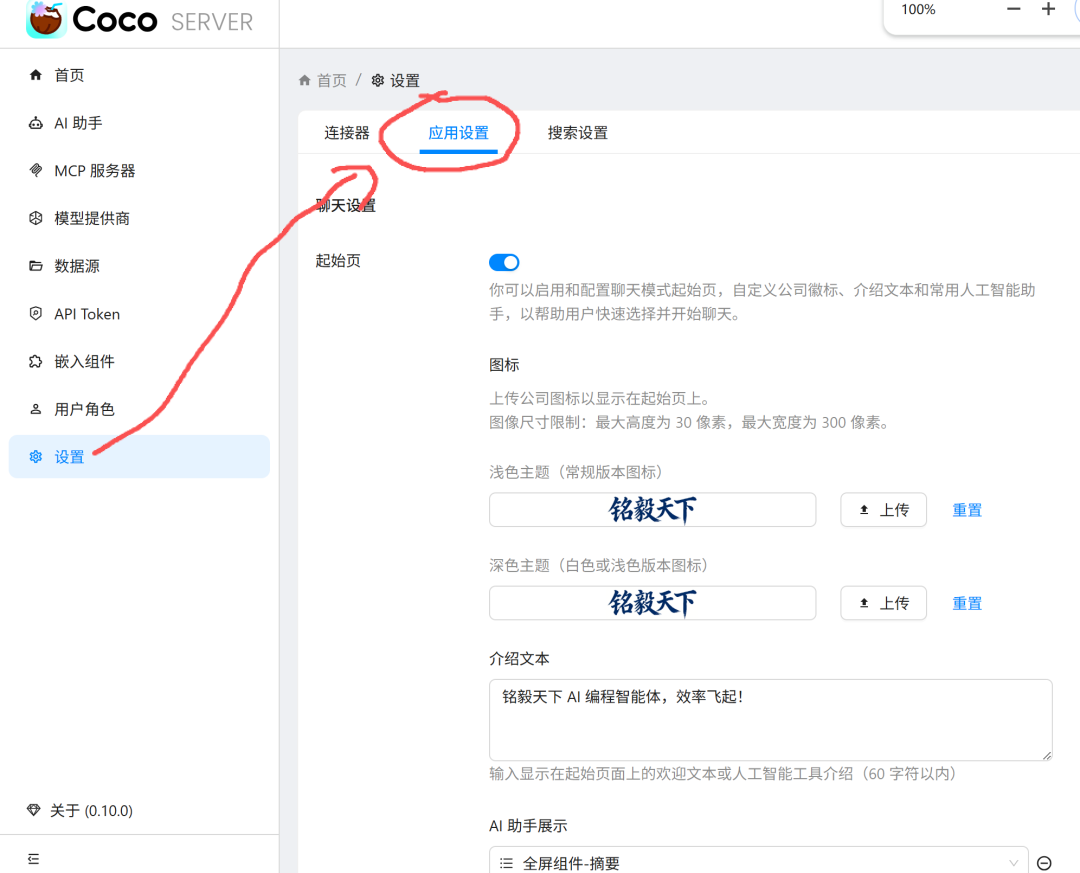Screen dimensions: 1080x873
Task: Collapse the sidebar via bottom toggle
Action: click(33, 858)
